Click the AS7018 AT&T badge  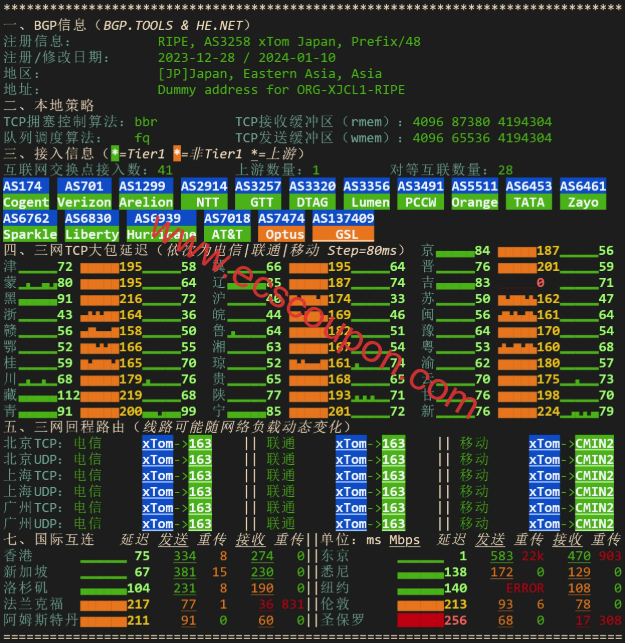coord(227,226)
